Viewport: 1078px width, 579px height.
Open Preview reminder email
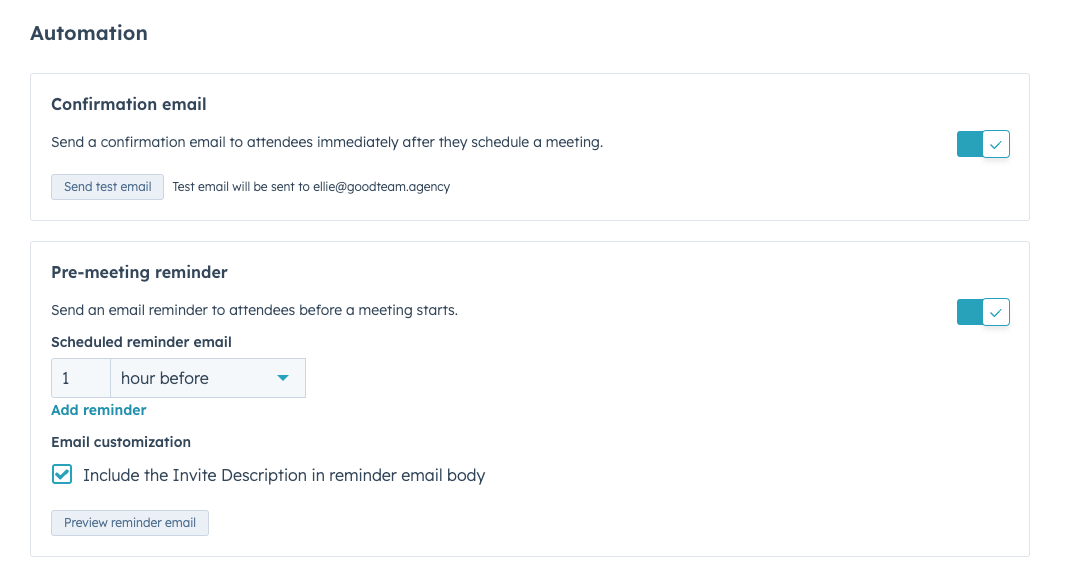point(130,523)
